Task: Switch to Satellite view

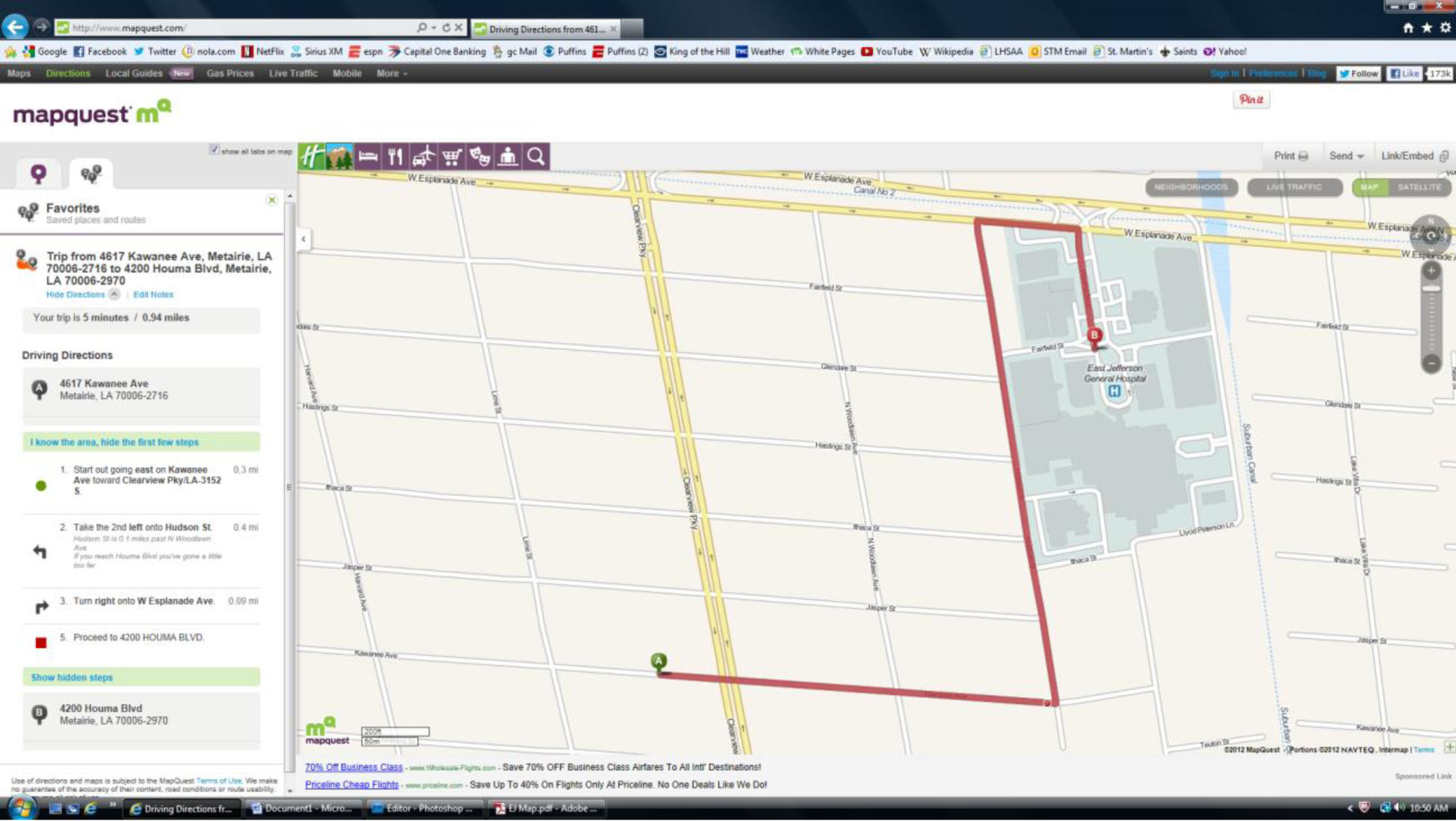Action: tap(1419, 187)
